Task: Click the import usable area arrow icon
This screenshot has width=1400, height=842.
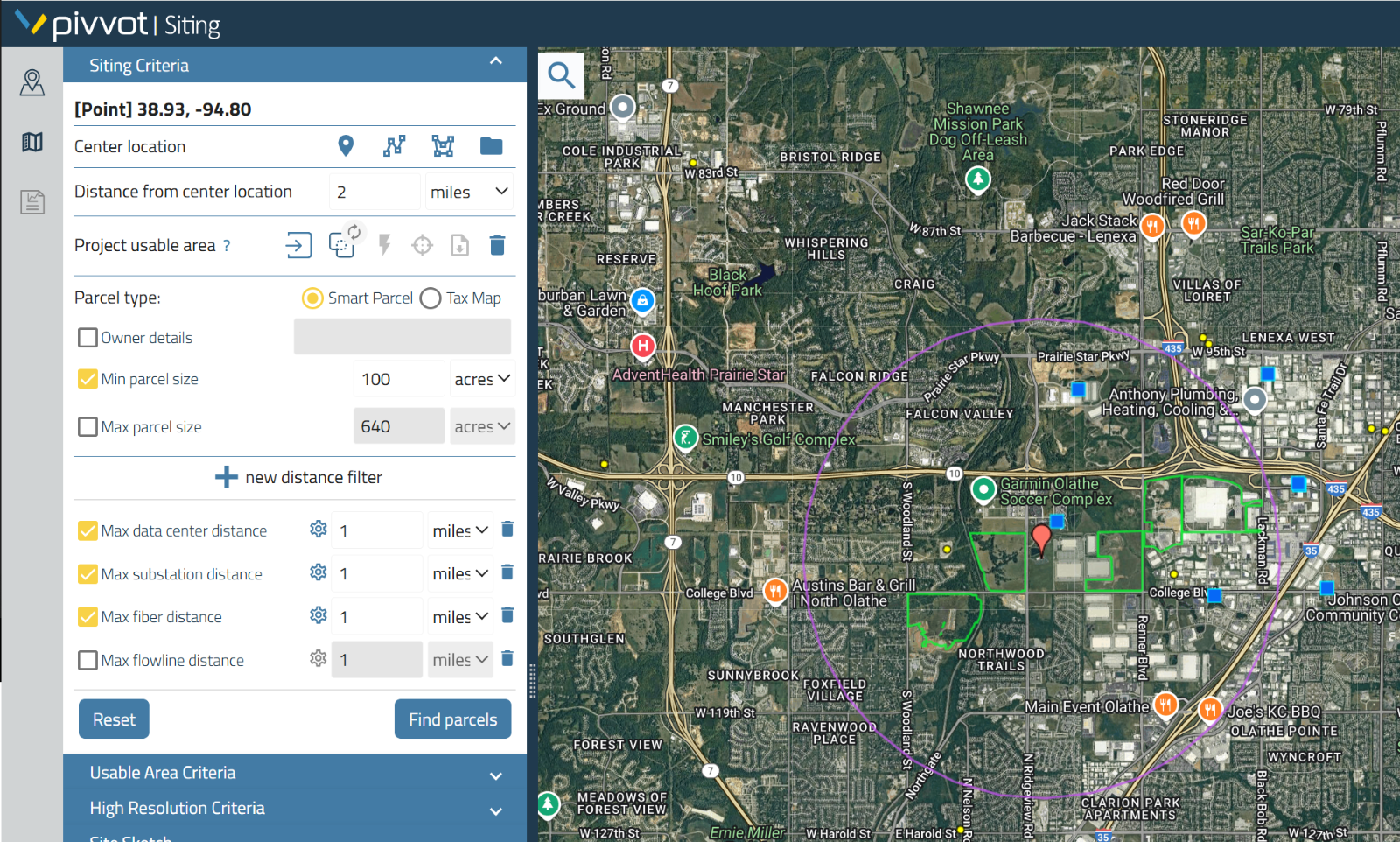Action: (298, 245)
